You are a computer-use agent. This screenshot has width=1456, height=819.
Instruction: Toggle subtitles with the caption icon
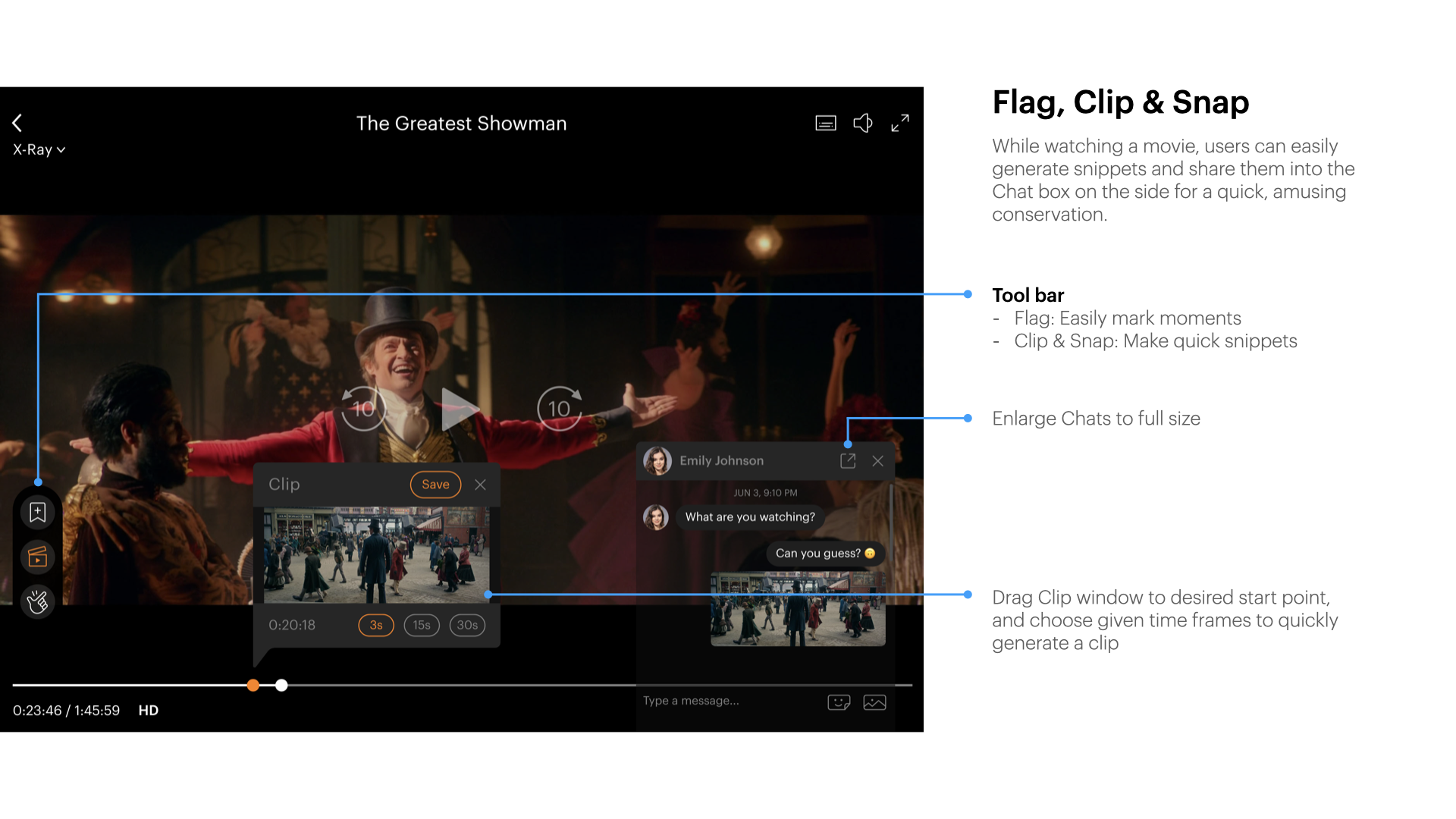826,123
